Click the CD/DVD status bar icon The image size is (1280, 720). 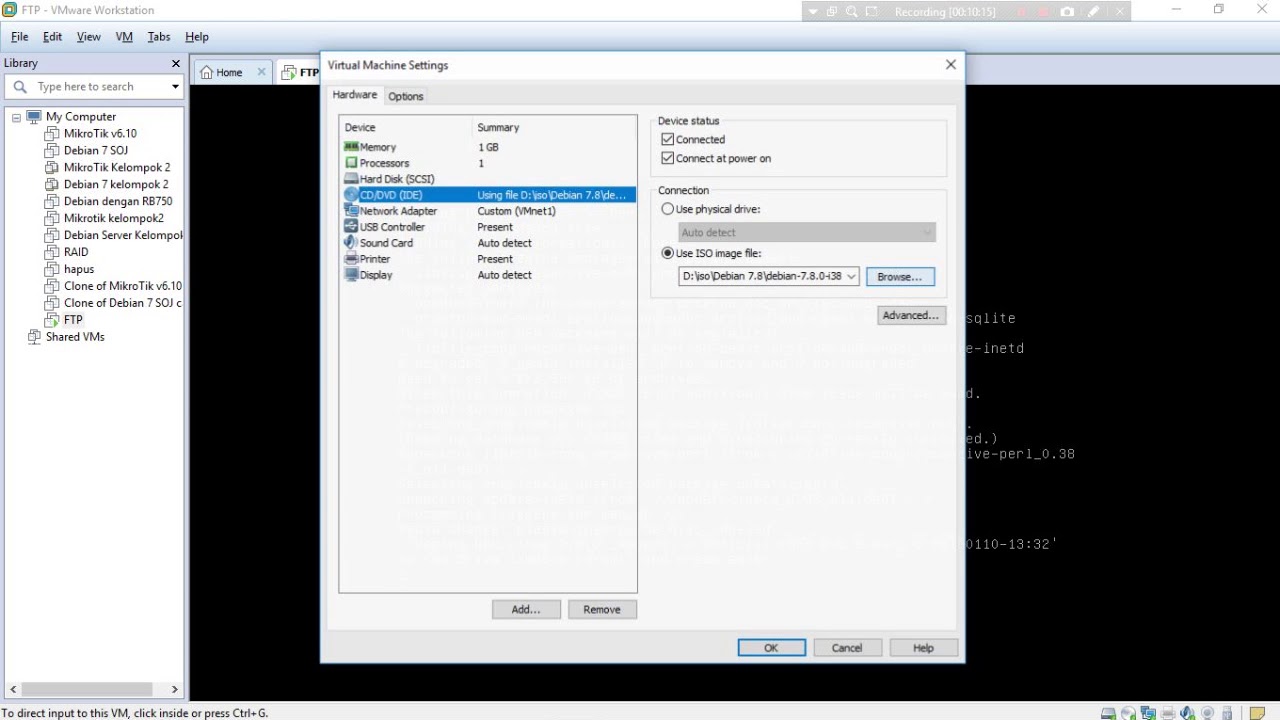[1128, 713]
